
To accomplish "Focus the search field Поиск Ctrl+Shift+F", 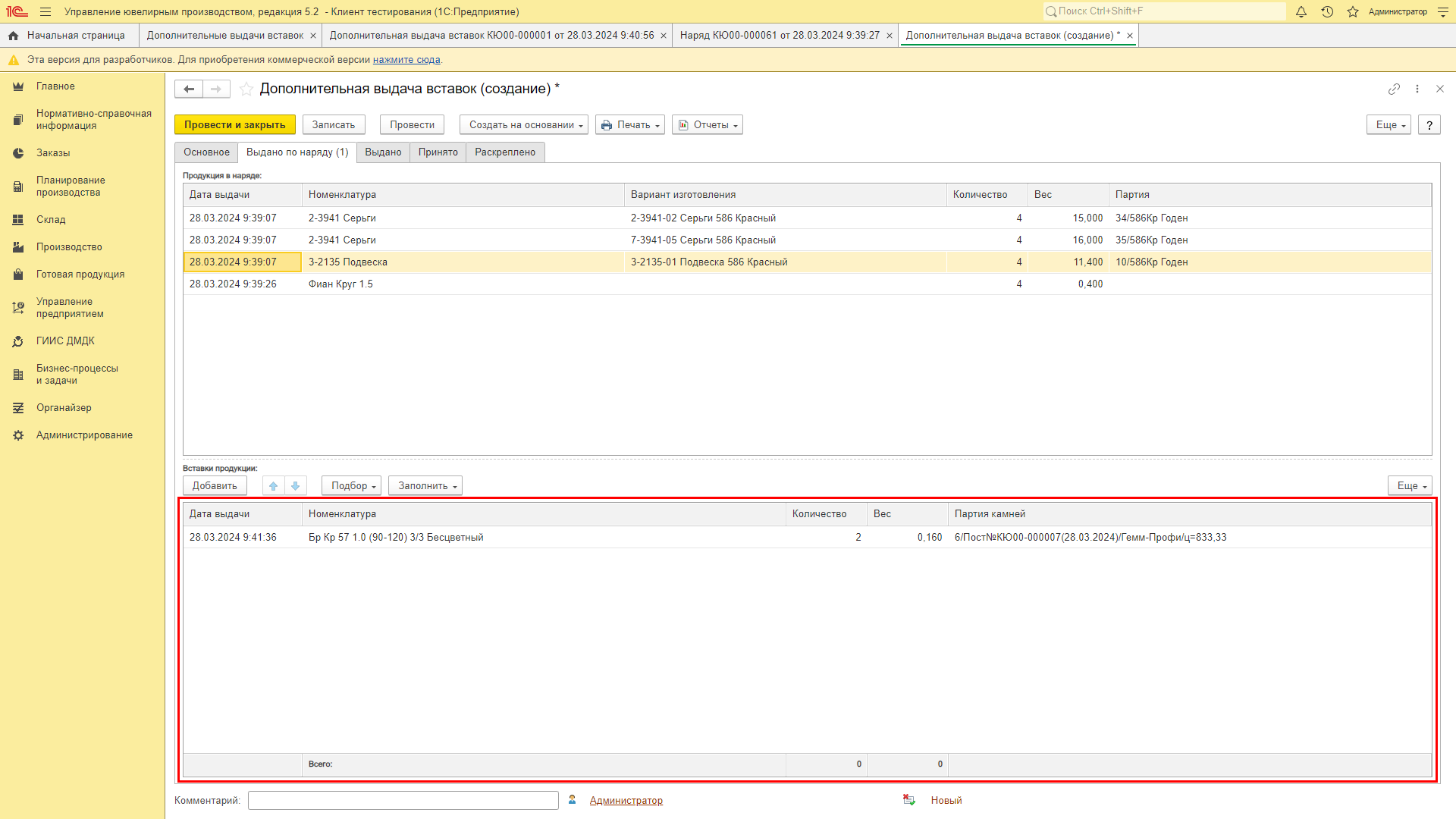I will tap(1165, 11).
